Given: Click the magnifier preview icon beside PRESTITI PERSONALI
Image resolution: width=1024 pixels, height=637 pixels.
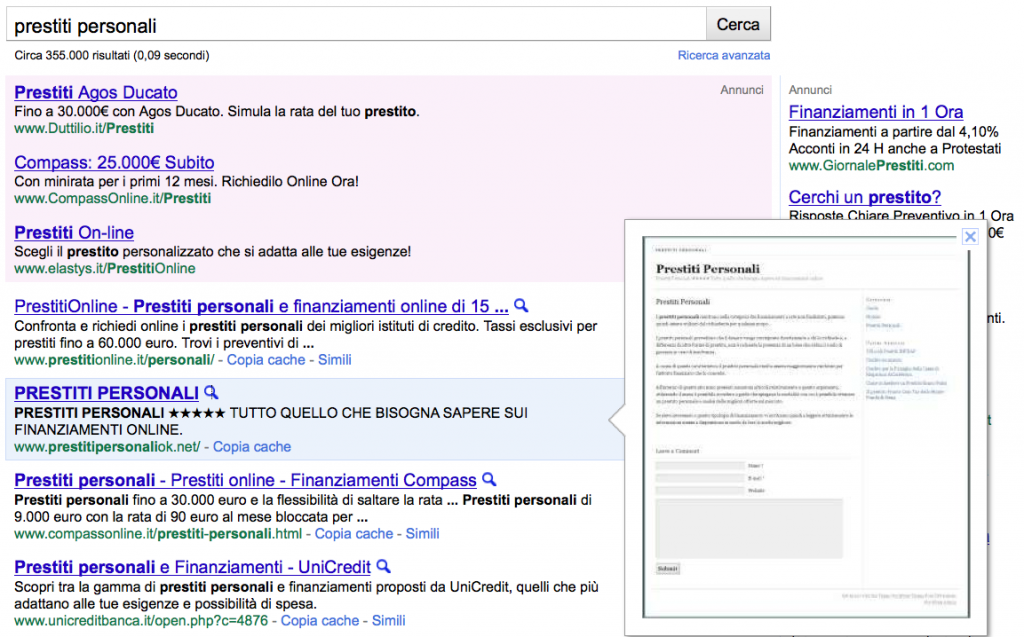Looking at the screenshot, I should pyautogui.click(x=211, y=392).
